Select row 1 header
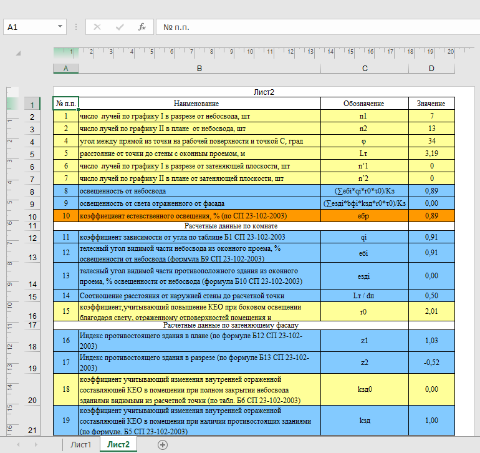 pyautogui.click(x=32, y=104)
